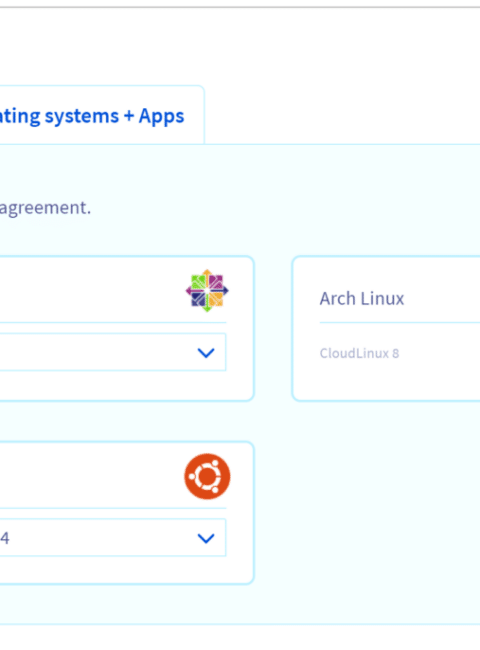Image resolution: width=480 pixels, height=650 pixels.
Task: Click the digit 4 in Ubuntu version field
Action: (x=5, y=538)
